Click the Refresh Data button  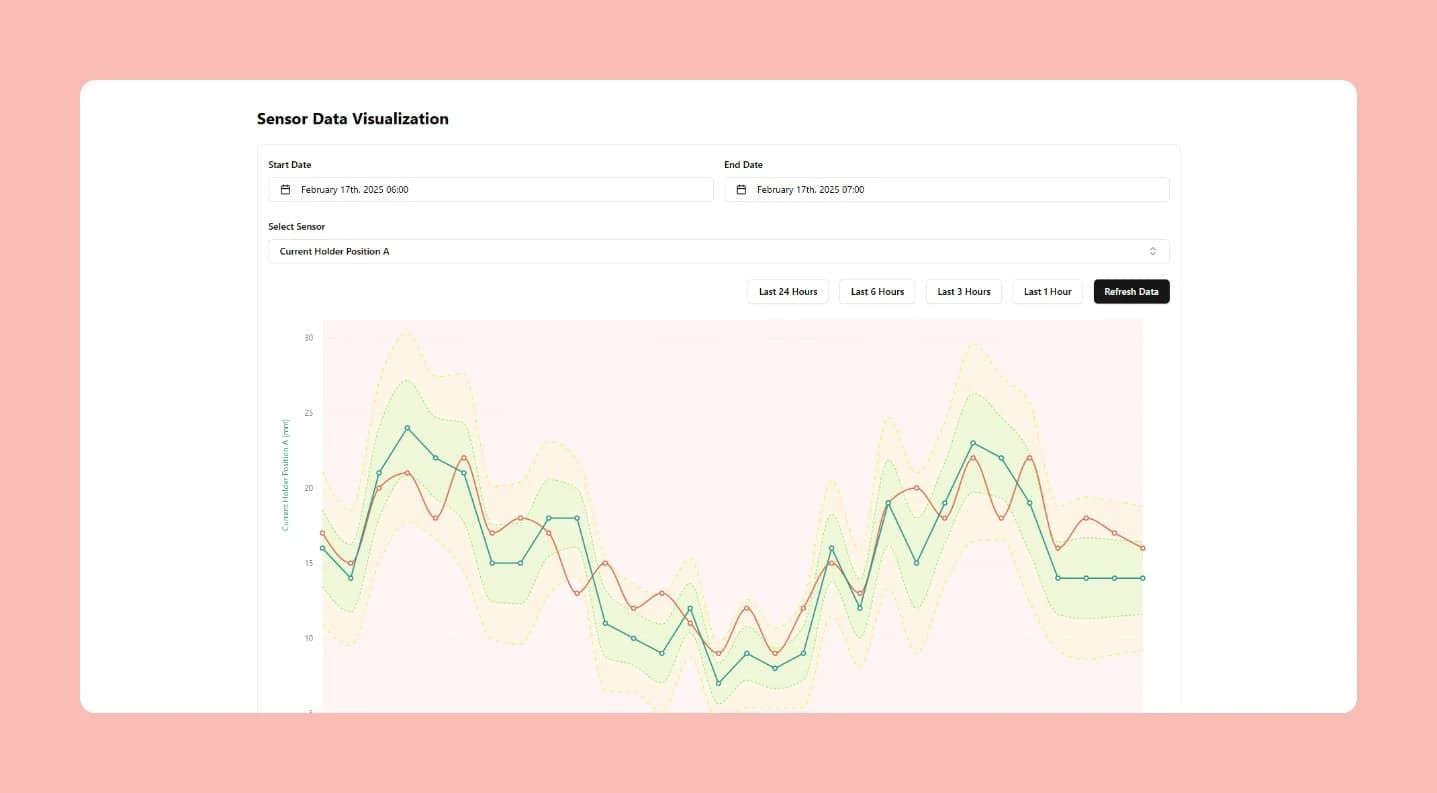[x=1131, y=291]
